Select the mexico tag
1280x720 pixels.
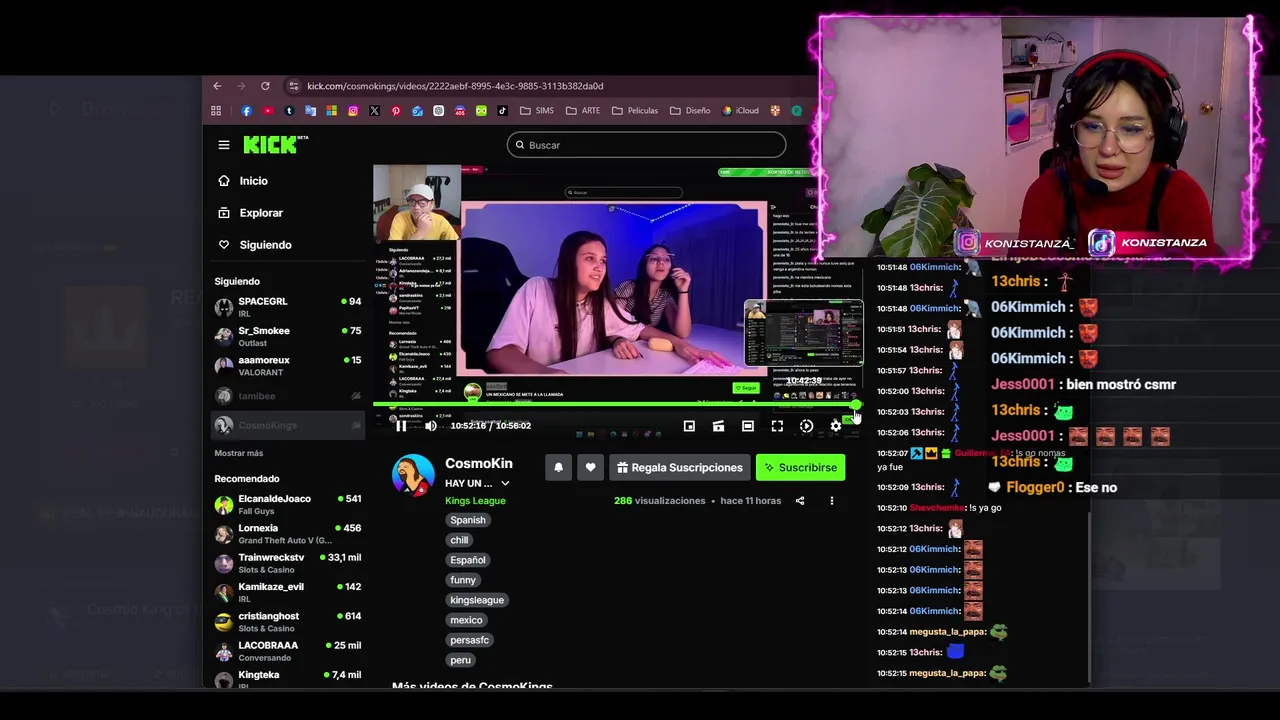tap(466, 620)
